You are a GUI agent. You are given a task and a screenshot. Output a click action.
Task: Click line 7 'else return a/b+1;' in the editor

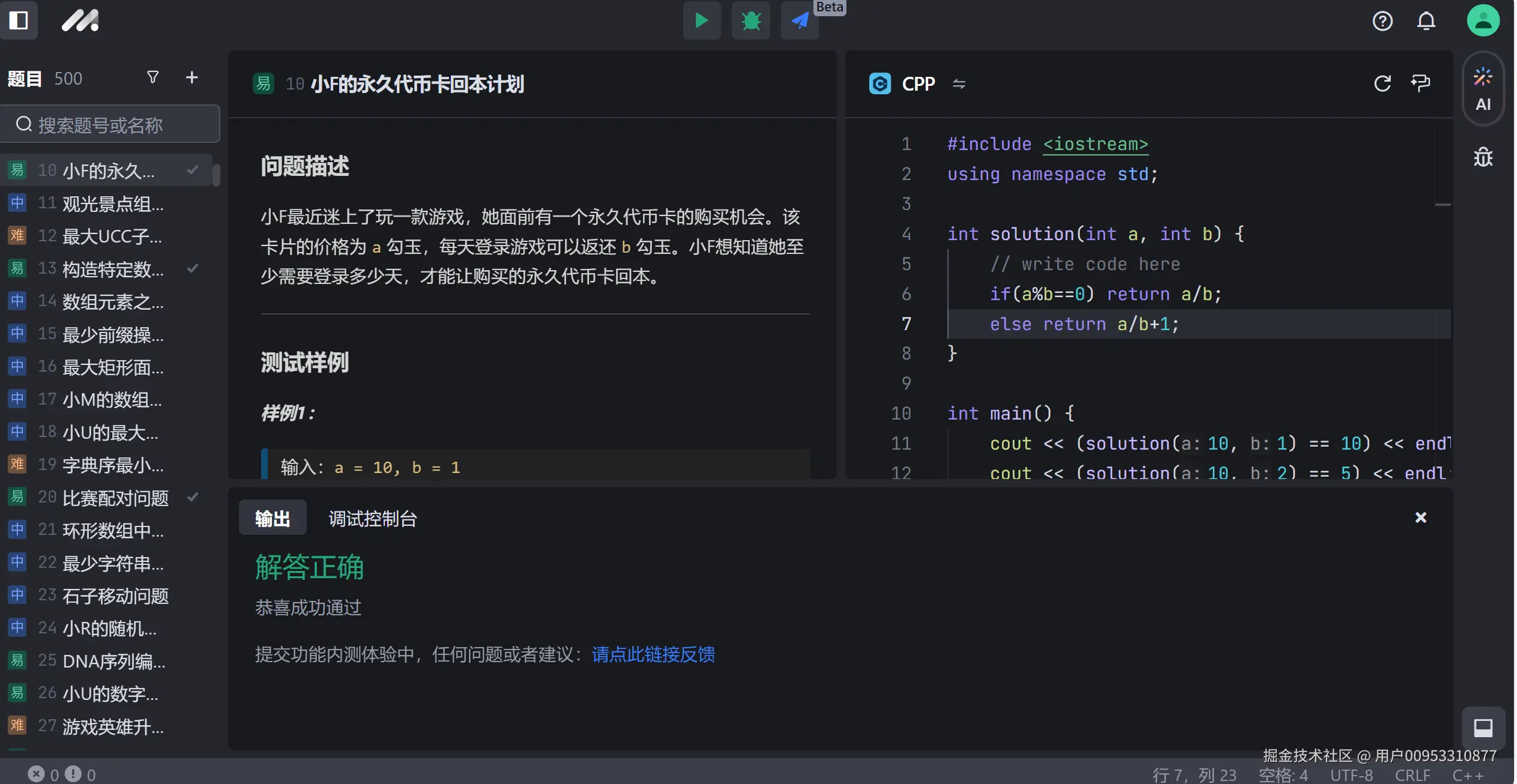click(x=1084, y=324)
